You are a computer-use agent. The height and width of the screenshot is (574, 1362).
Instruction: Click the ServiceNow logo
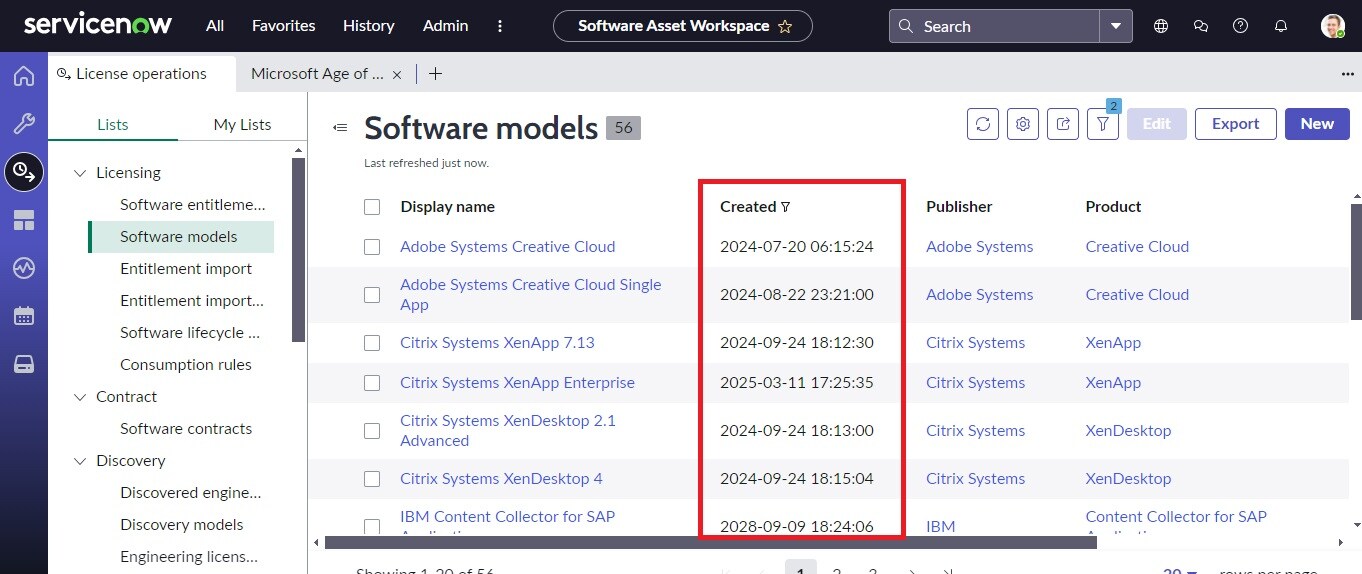(98, 25)
